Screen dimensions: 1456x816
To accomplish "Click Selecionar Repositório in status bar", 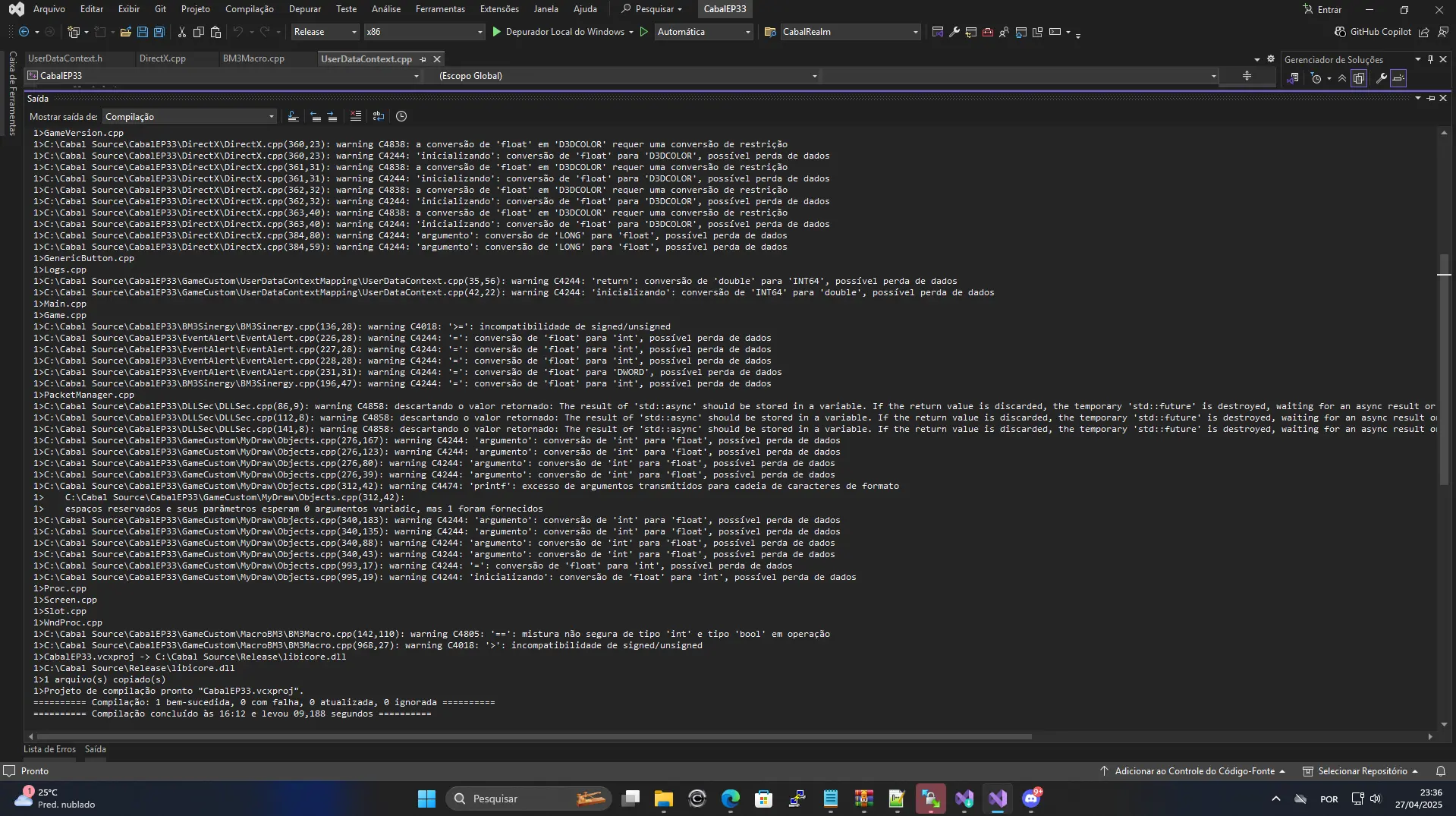I will click(x=1360, y=771).
